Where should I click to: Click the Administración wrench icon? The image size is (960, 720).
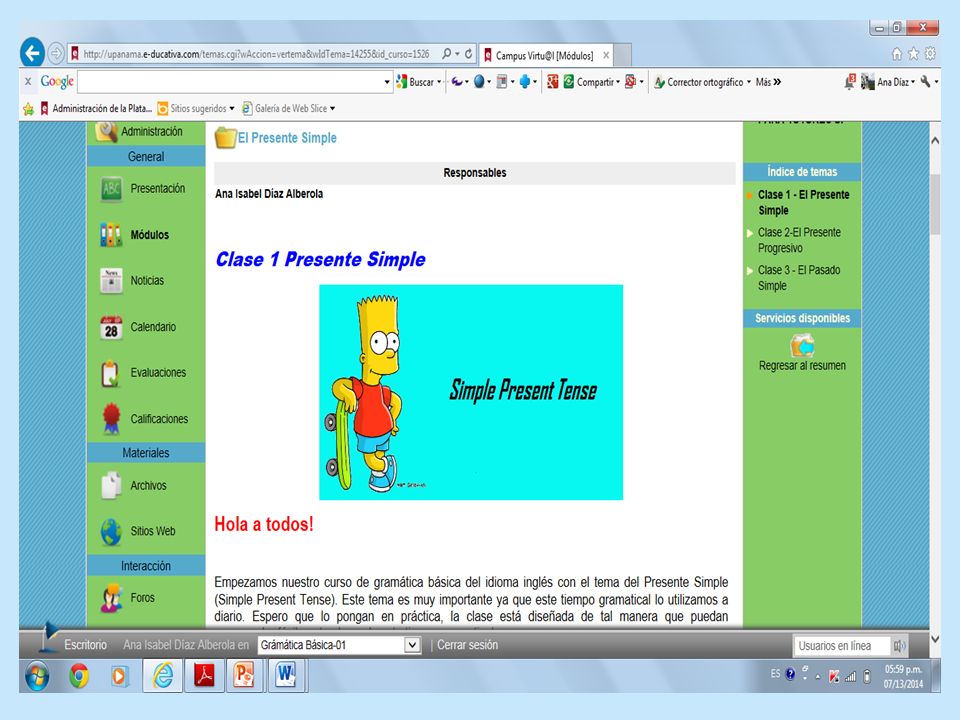tap(106, 131)
